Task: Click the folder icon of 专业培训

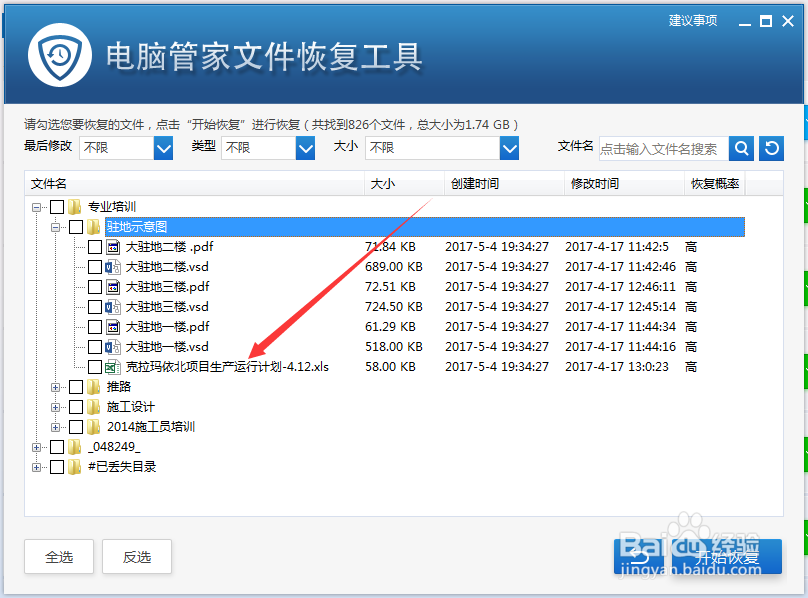Action: (x=75, y=207)
